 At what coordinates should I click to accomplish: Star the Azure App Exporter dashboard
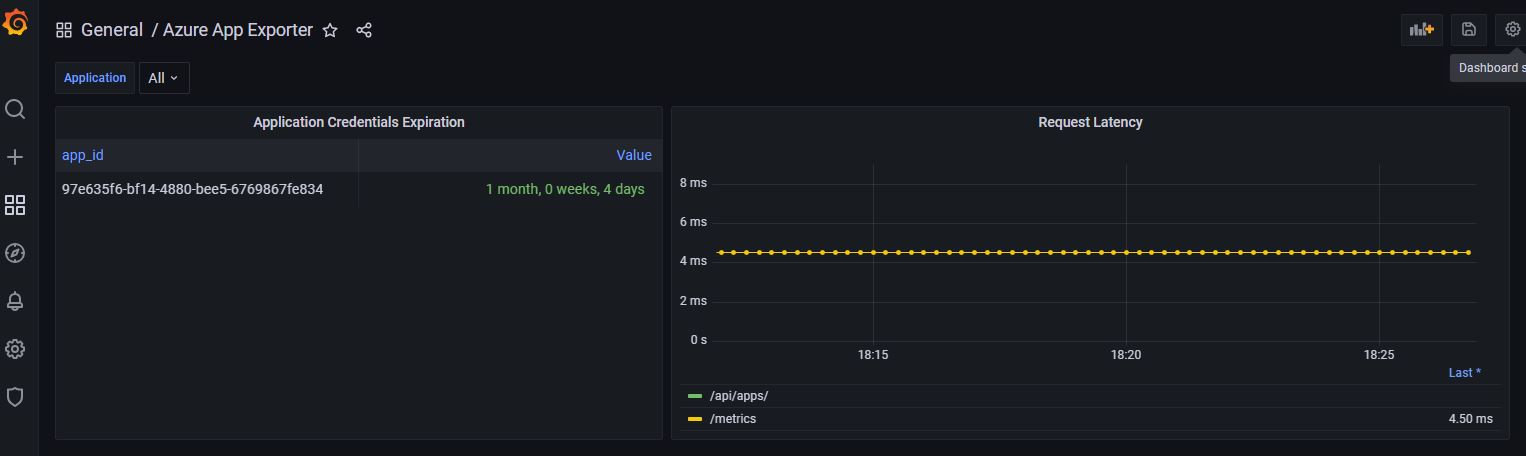[x=330, y=30]
